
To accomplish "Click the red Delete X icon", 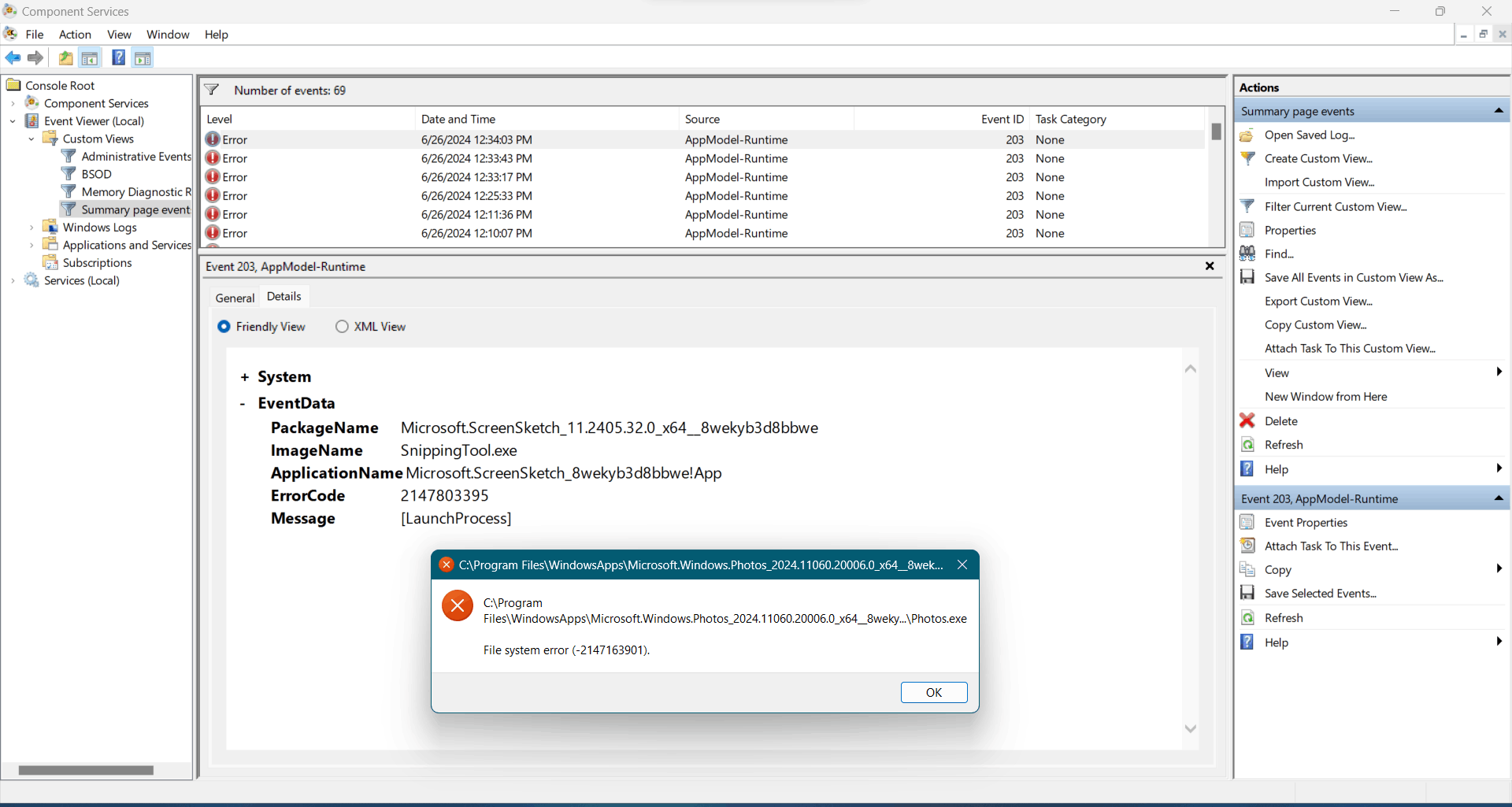I will 1247,420.
